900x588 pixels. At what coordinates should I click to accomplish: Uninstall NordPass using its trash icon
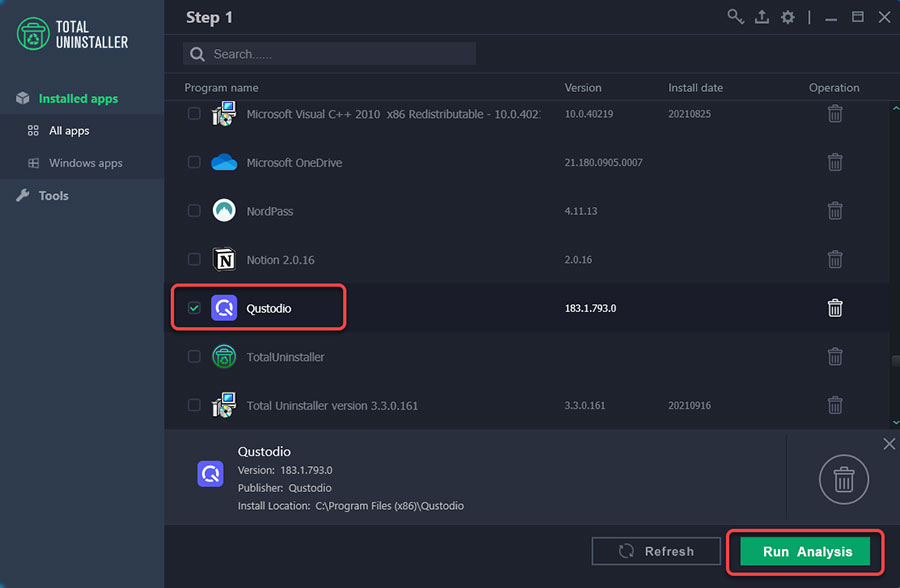click(x=835, y=211)
